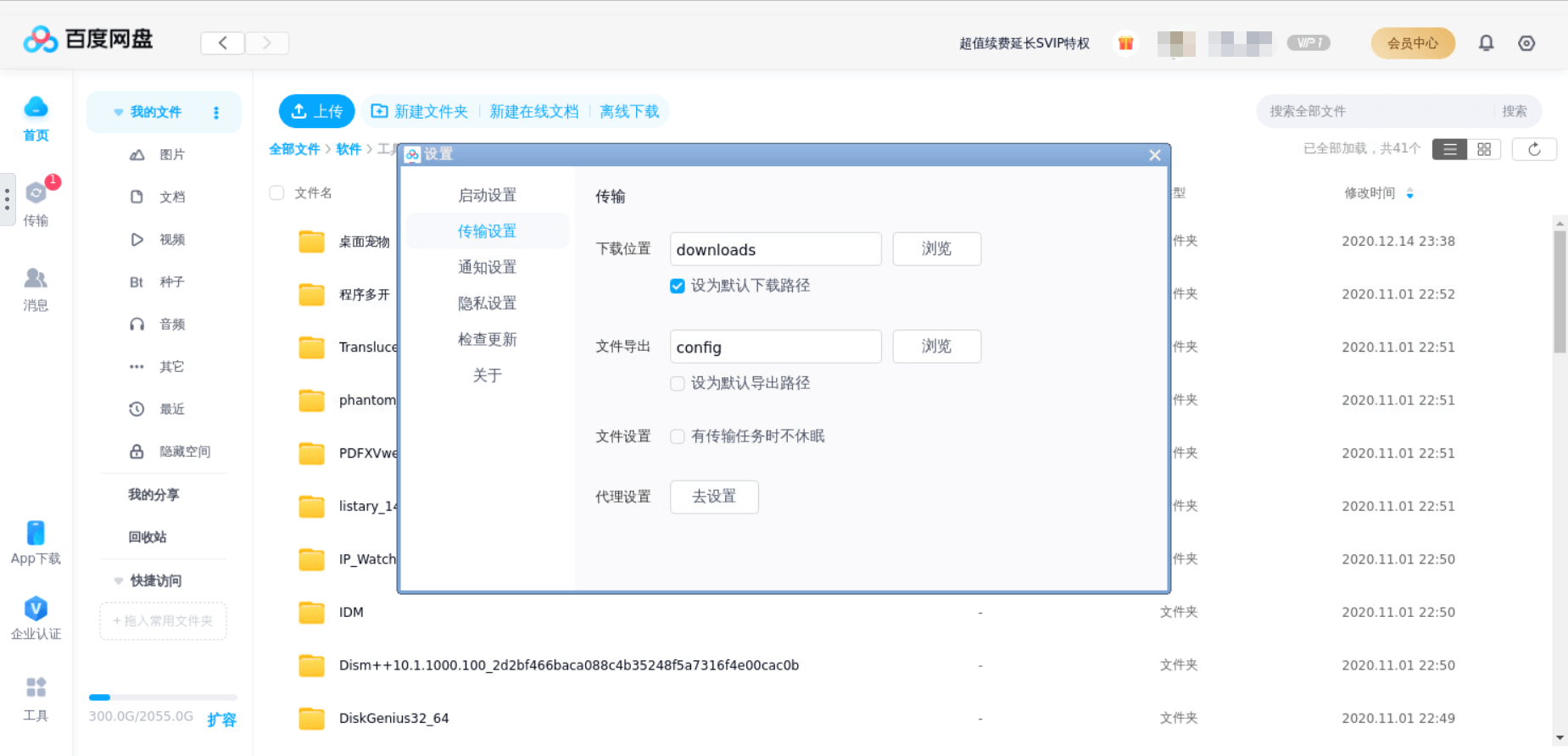Switch to grid view icon

(1484, 149)
